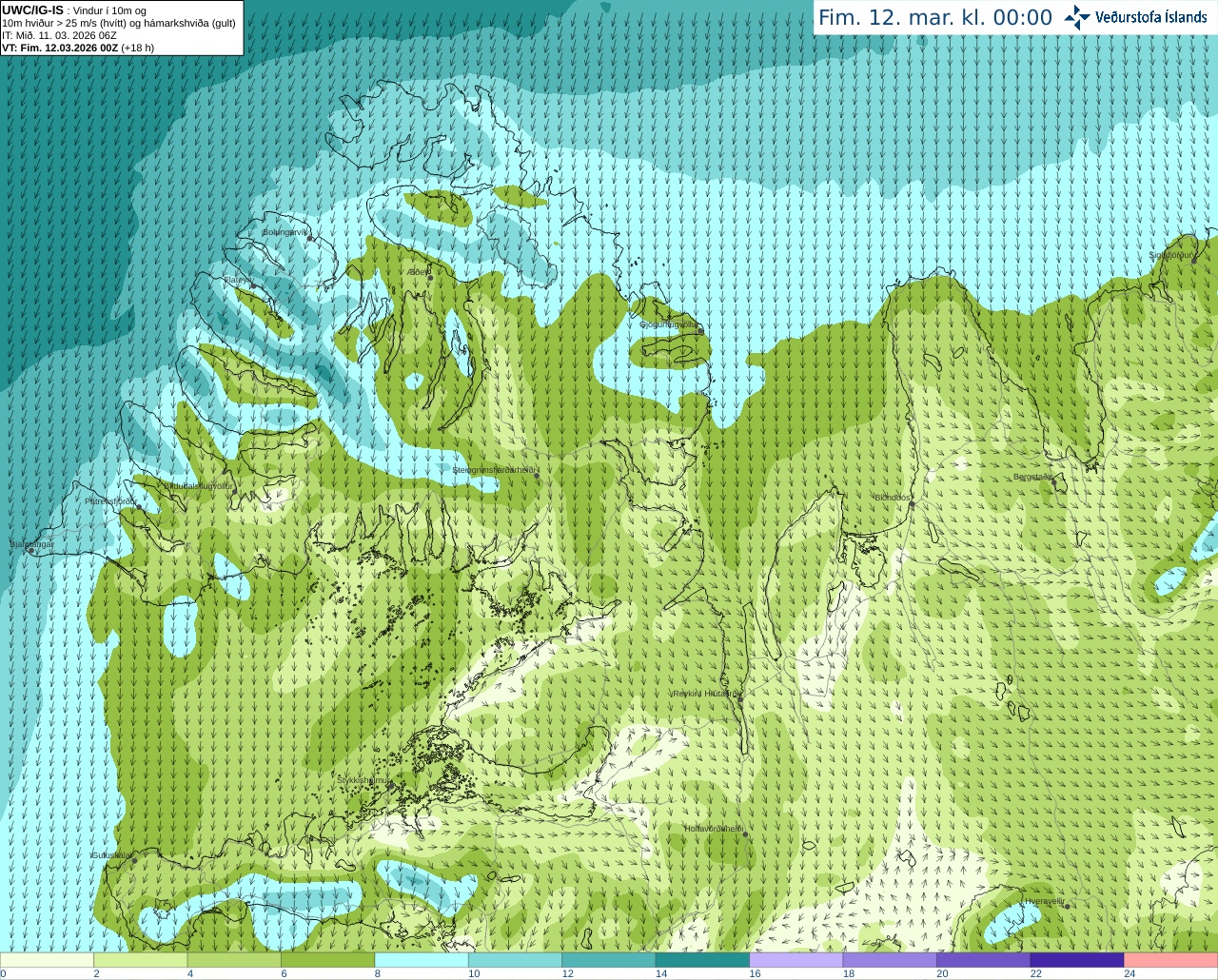Image resolution: width=1218 pixels, height=980 pixels.
Task: Click the Stykkishólmur station label
Action: 363,779
